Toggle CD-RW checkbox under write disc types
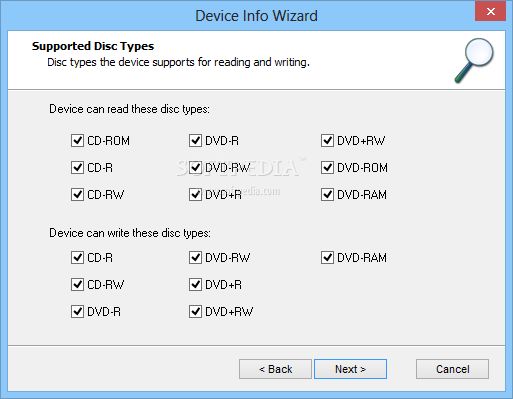This screenshot has height=399, width=513. click(77, 285)
